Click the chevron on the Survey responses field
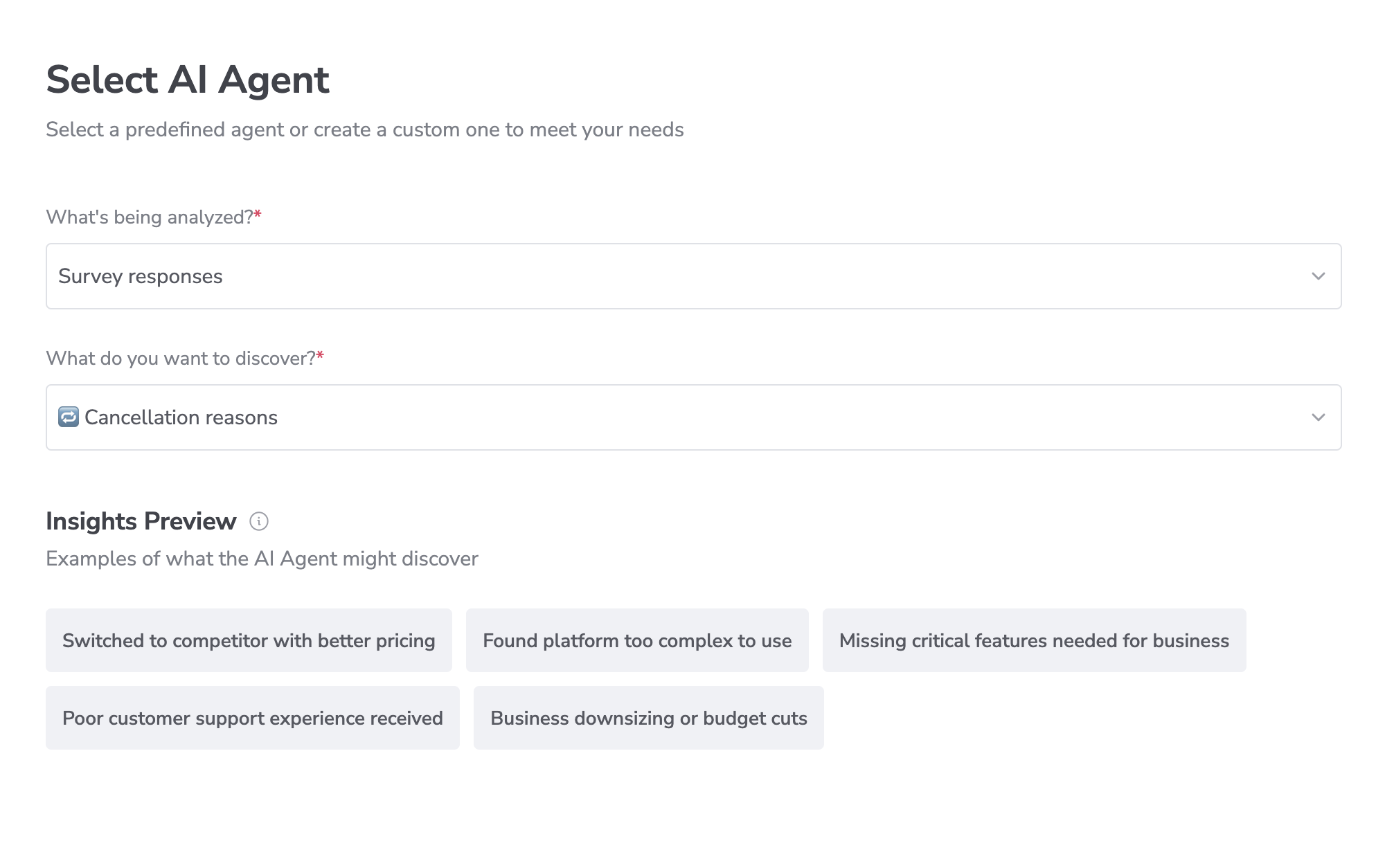Viewport: 1385px width, 868px height. [x=1318, y=276]
